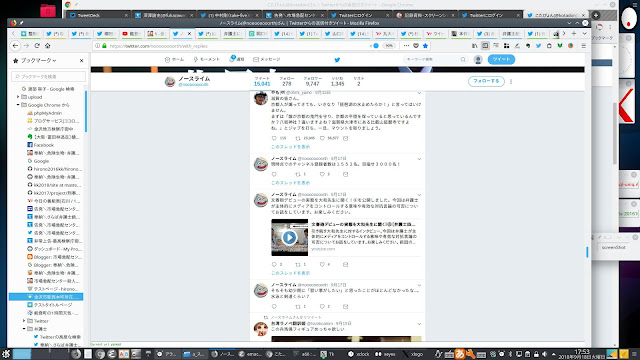Image resolution: width=640 pixels, height=360 pixels.
Task: Open caret menu of September 17 channel subscriber tweet
Action: pos(419,159)
